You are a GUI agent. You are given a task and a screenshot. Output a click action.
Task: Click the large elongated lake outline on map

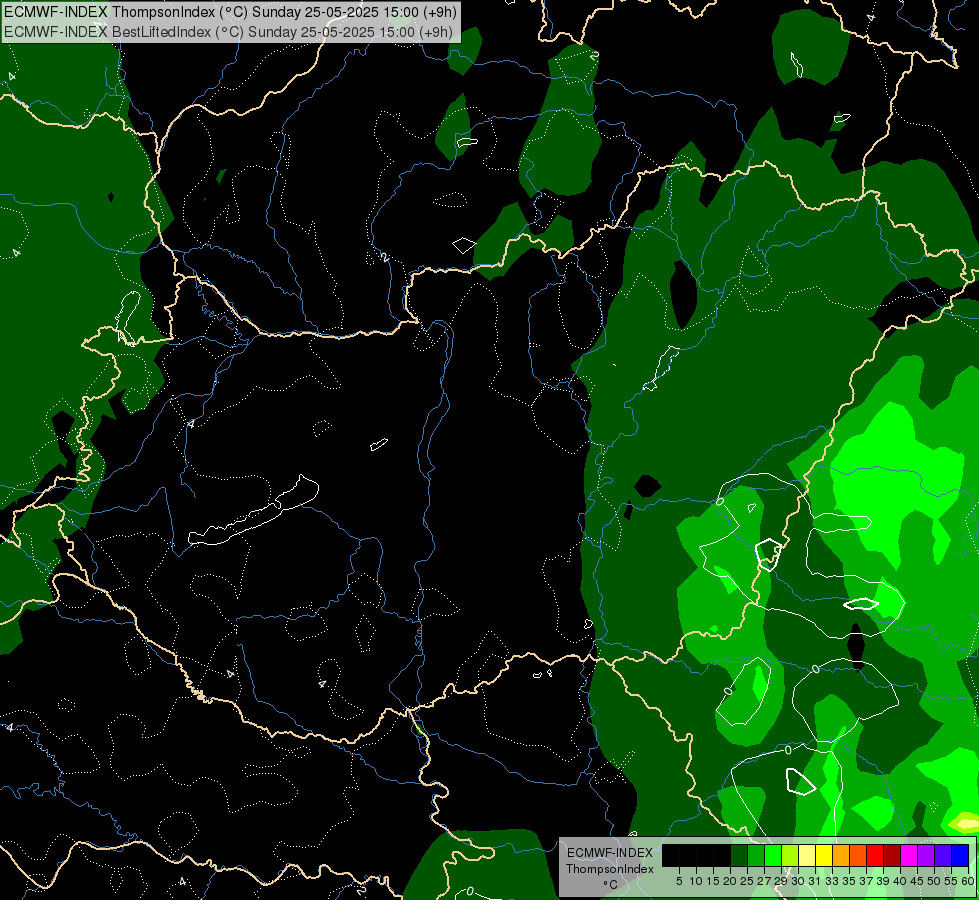253,510
